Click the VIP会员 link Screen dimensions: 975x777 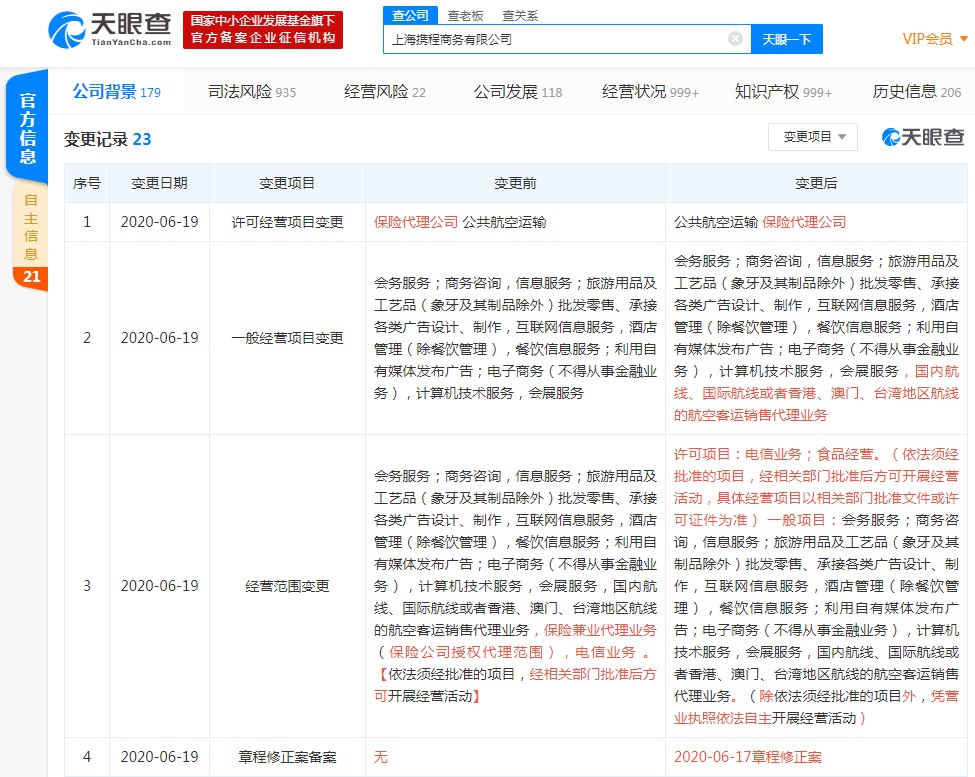click(927, 39)
